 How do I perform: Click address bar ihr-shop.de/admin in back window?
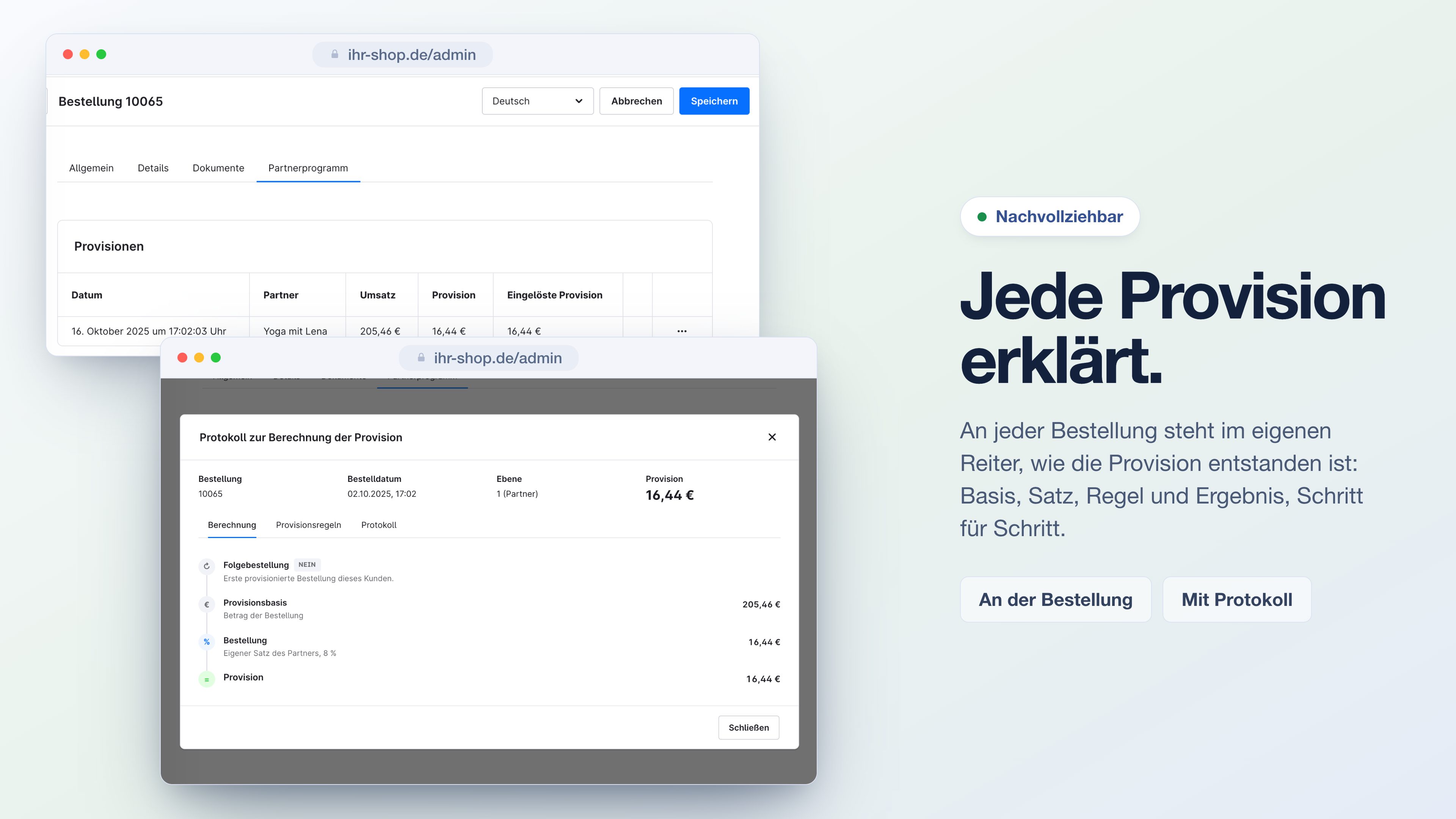pyautogui.click(x=402, y=54)
